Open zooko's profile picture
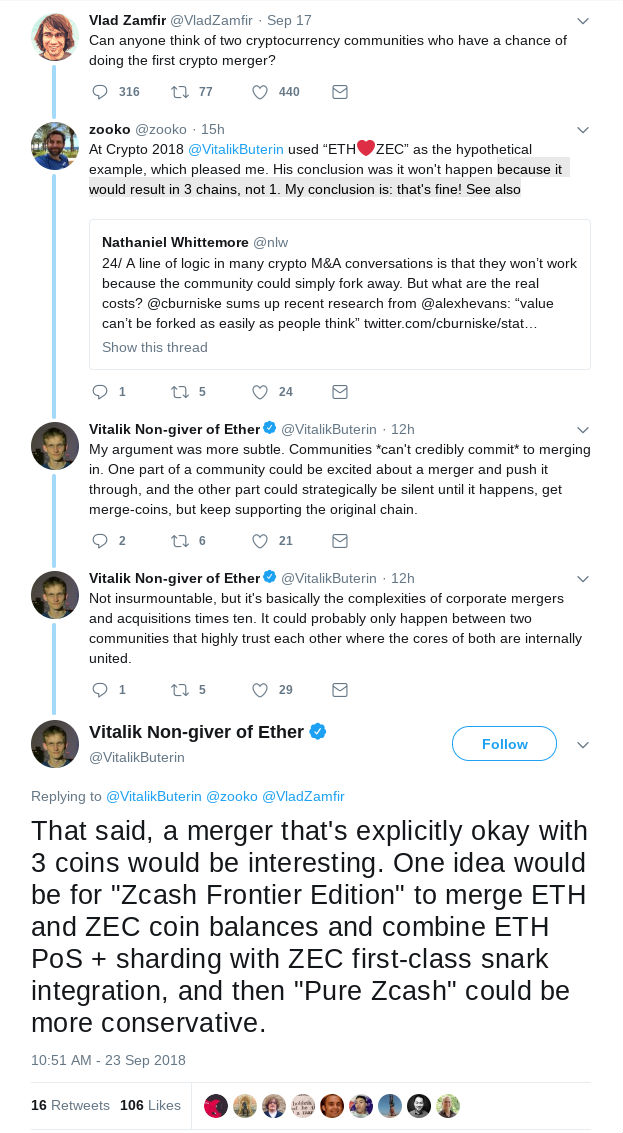This screenshot has width=623, height=1133. coord(55,146)
